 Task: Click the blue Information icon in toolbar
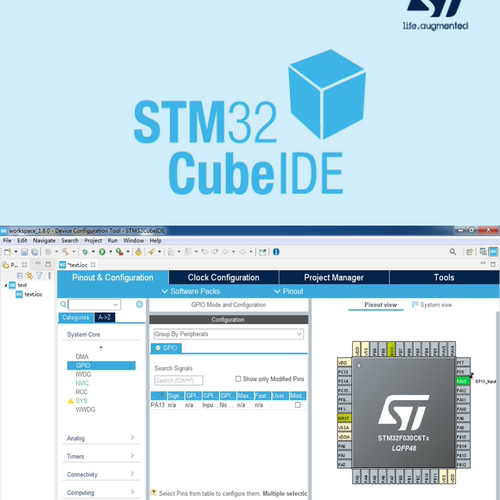pos(276,252)
